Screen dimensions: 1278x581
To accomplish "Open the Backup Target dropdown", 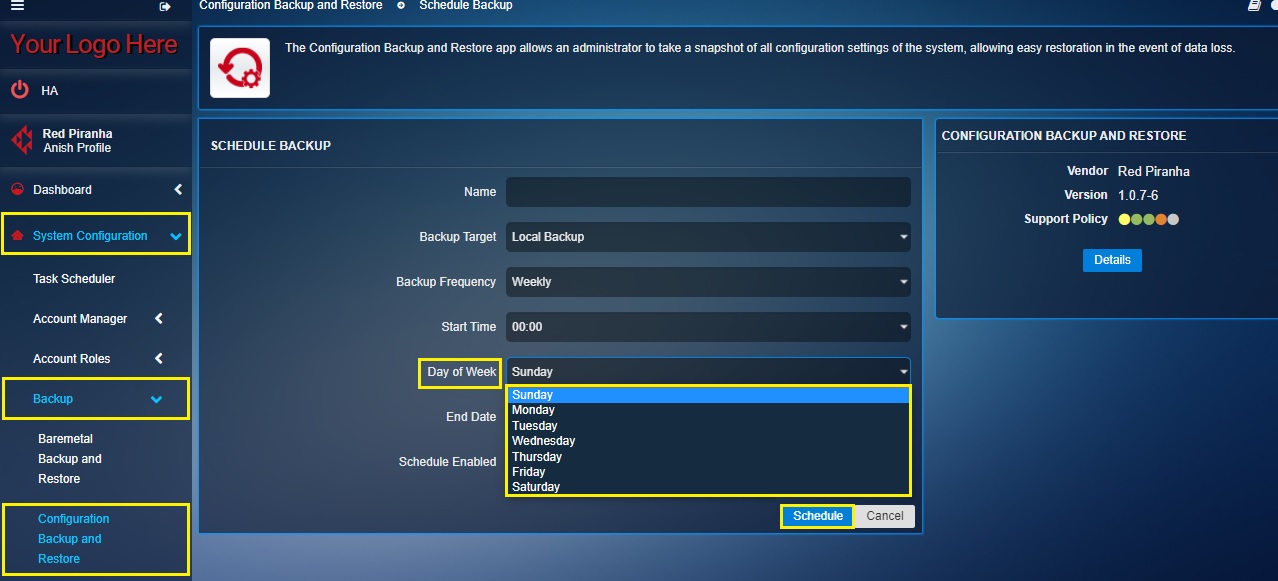I will tap(708, 237).
